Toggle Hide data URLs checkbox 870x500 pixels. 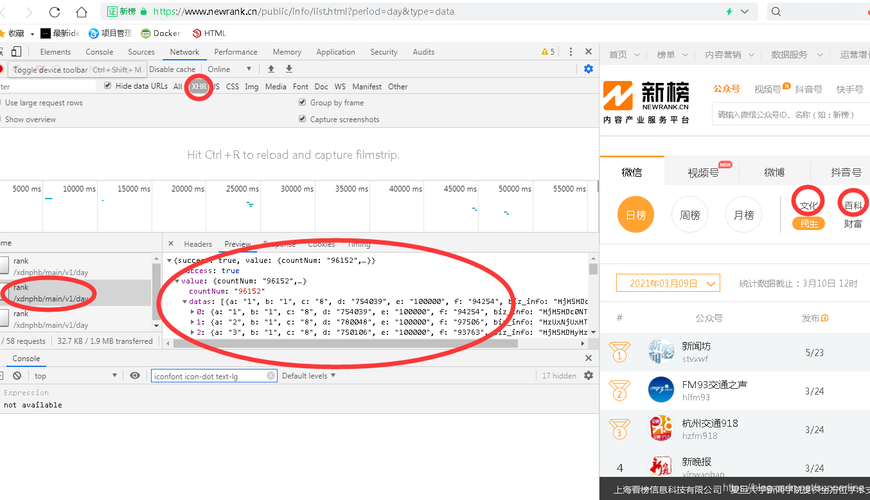coord(108,85)
